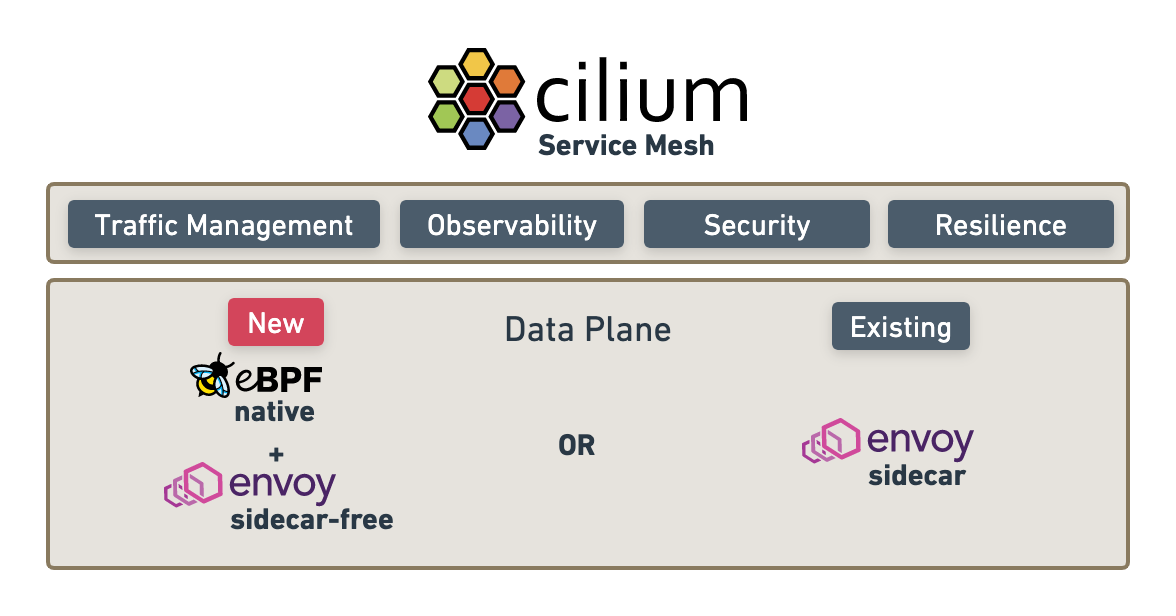Click the red New badge
The height and width of the screenshot is (616, 1176).
[276, 322]
